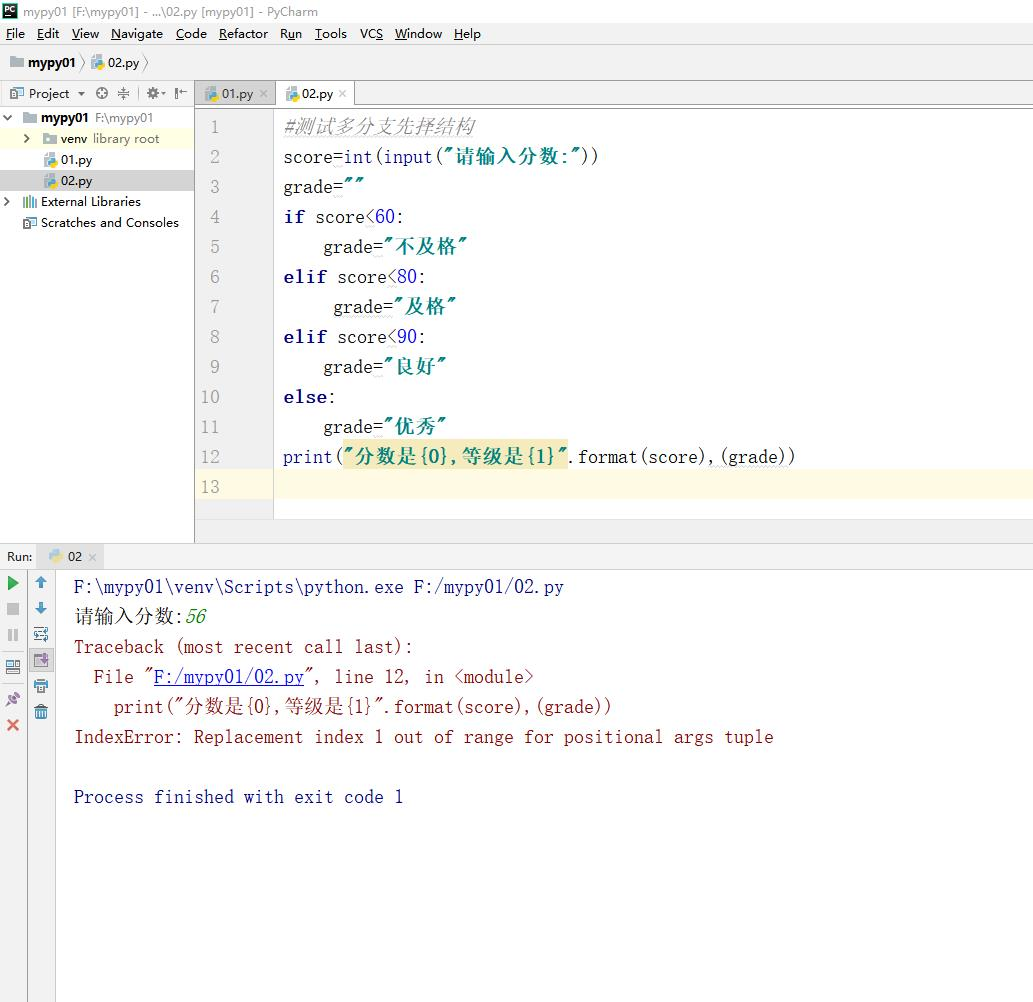The width and height of the screenshot is (1033, 1002).
Task: Close Run panel with the red X icon
Action: (13, 725)
